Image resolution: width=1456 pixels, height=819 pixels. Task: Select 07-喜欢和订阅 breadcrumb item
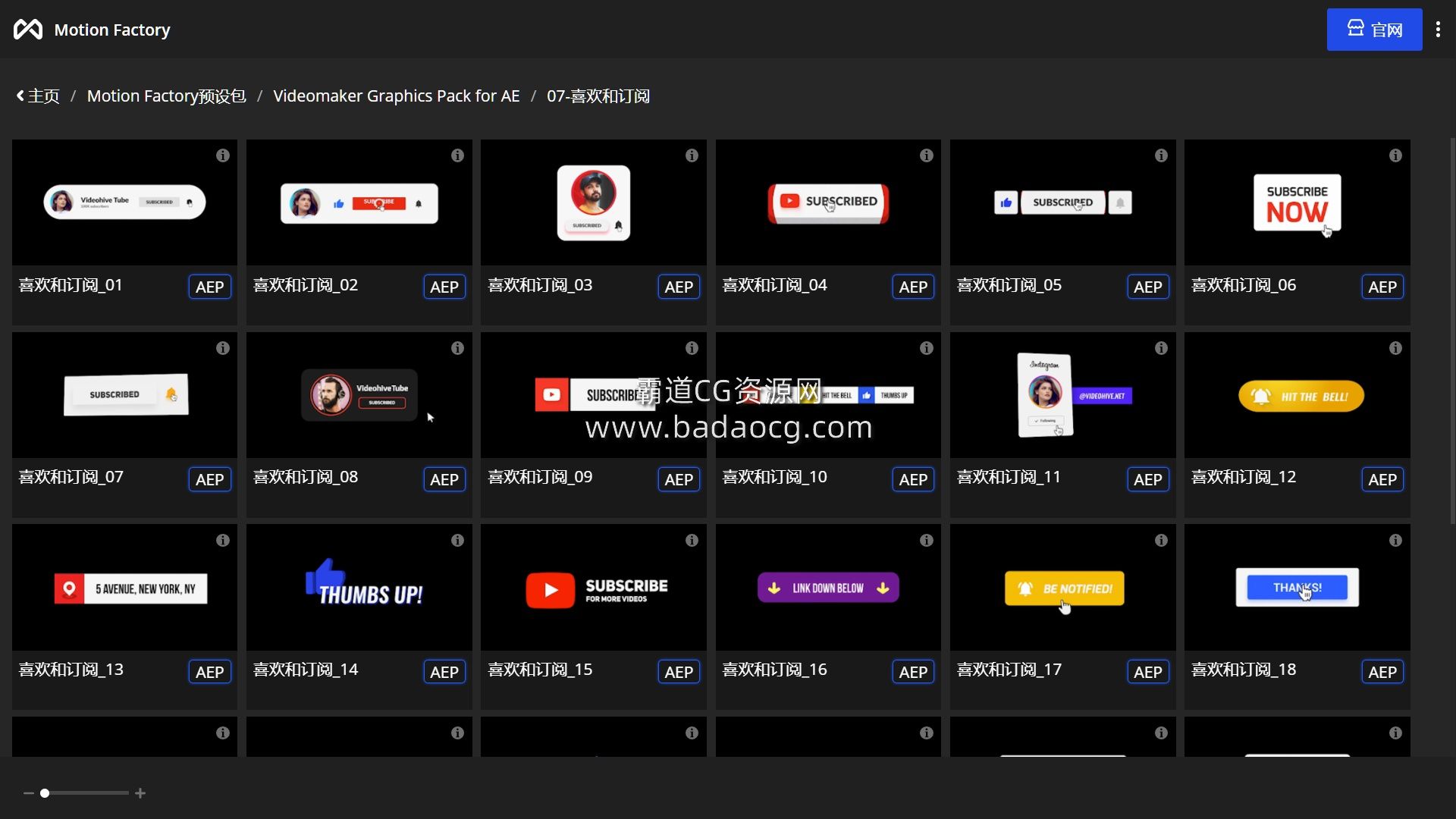tap(598, 96)
